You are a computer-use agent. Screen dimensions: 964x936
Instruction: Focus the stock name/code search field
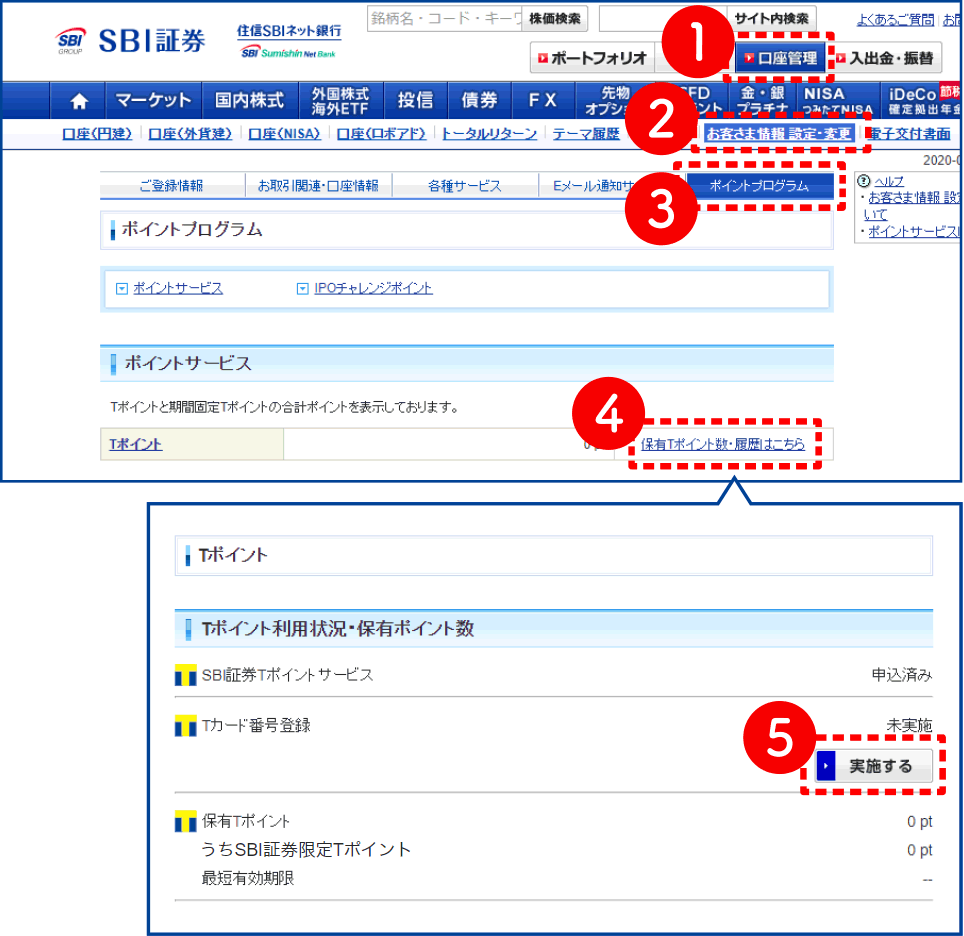(444, 18)
